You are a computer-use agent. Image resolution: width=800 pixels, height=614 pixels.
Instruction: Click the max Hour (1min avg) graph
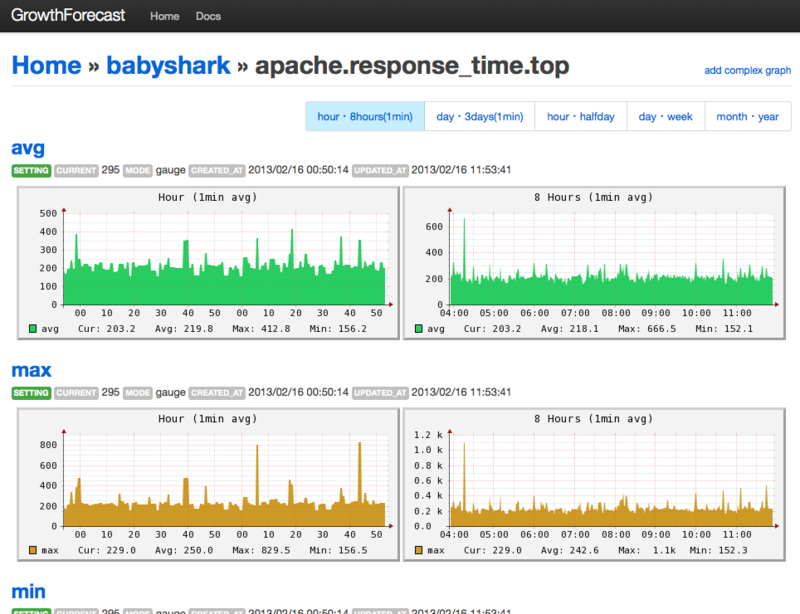click(x=208, y=484)
